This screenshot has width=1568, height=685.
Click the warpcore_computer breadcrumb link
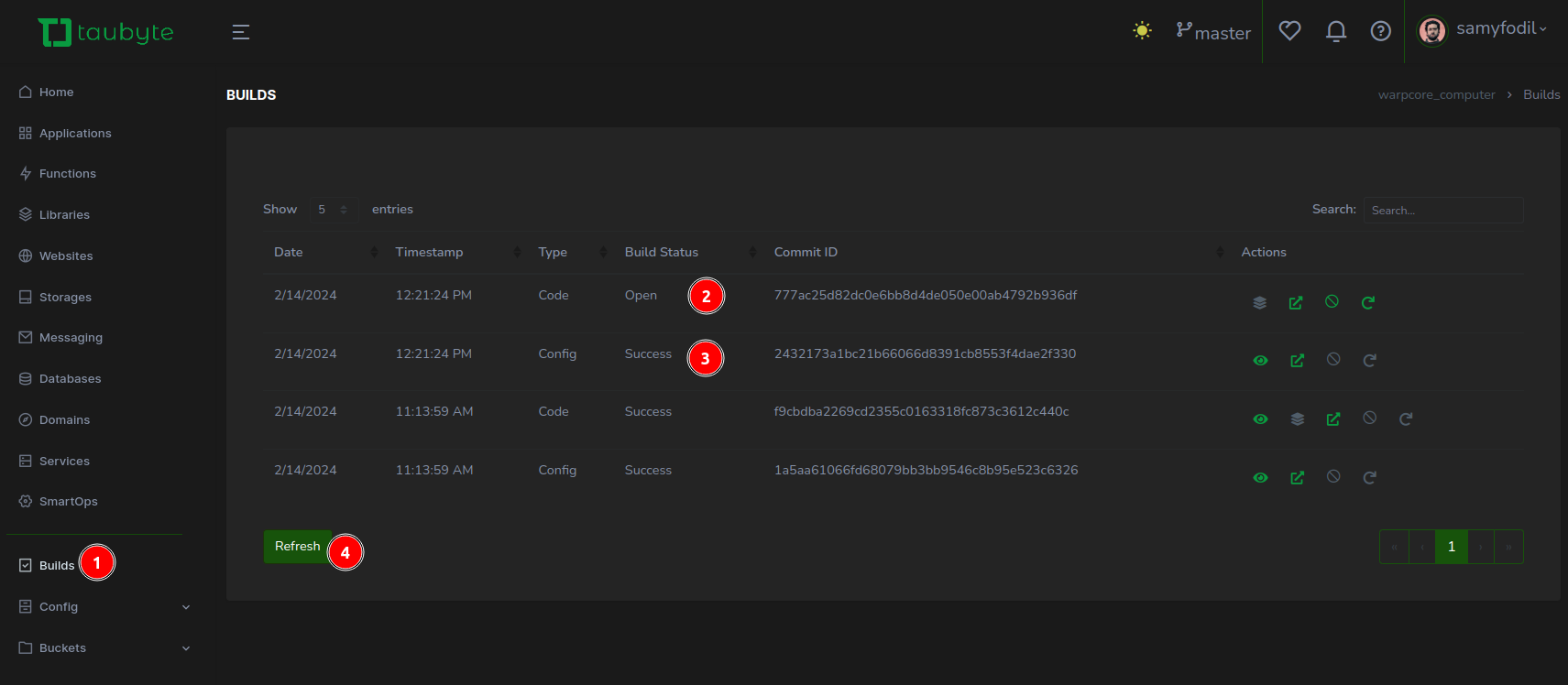[x=1436, y=95]
